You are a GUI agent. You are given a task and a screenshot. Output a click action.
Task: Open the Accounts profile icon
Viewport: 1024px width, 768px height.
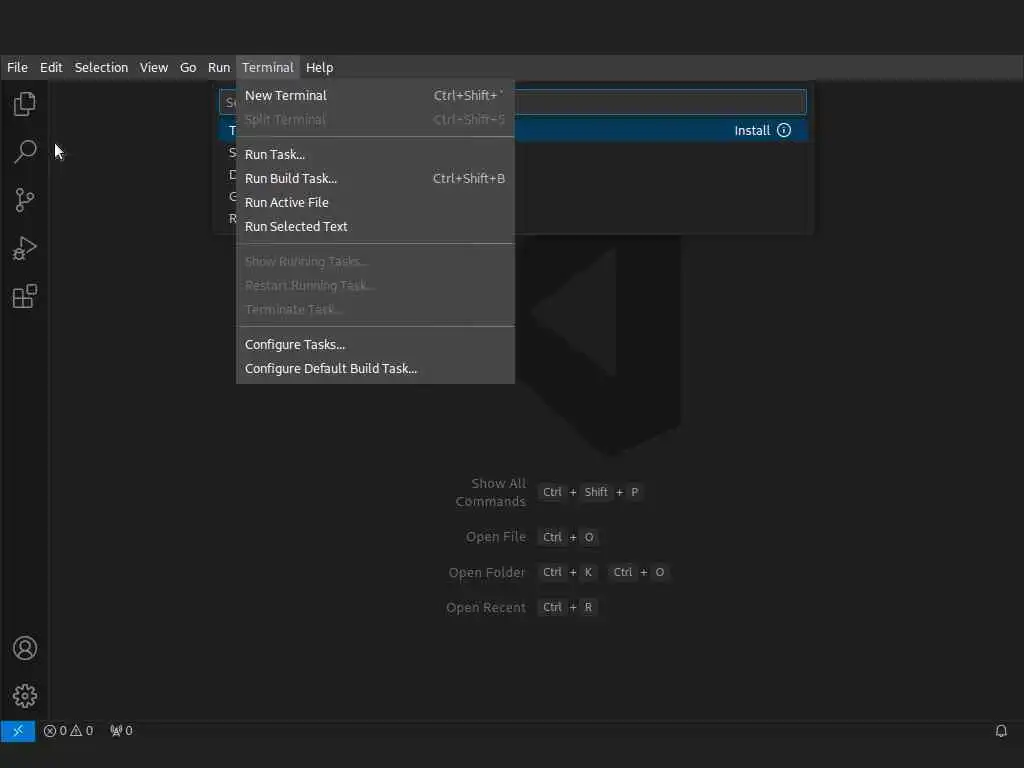point(25,648)
